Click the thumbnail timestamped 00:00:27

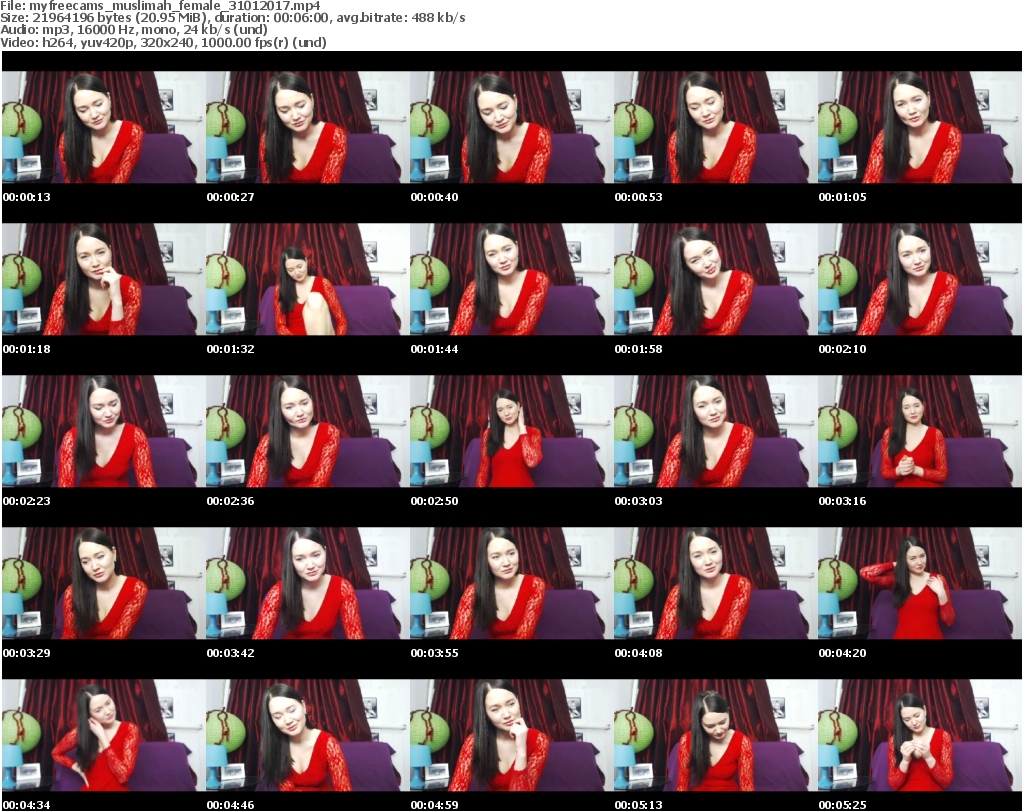tap(308, 127)
